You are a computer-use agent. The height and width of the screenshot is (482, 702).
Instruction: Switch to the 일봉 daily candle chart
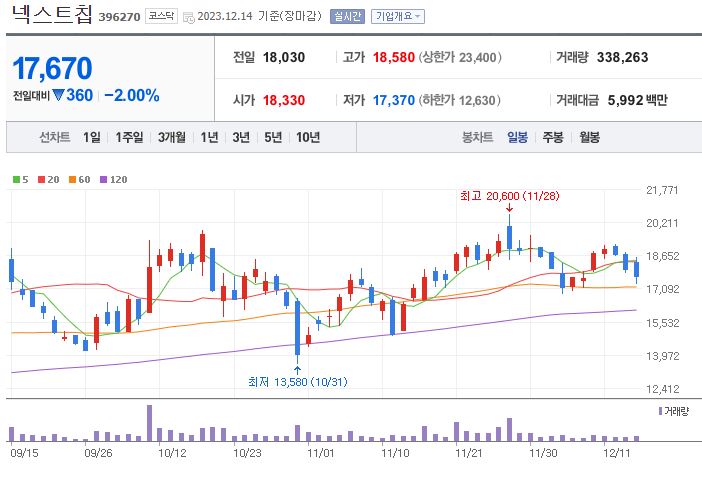point(517,137)
